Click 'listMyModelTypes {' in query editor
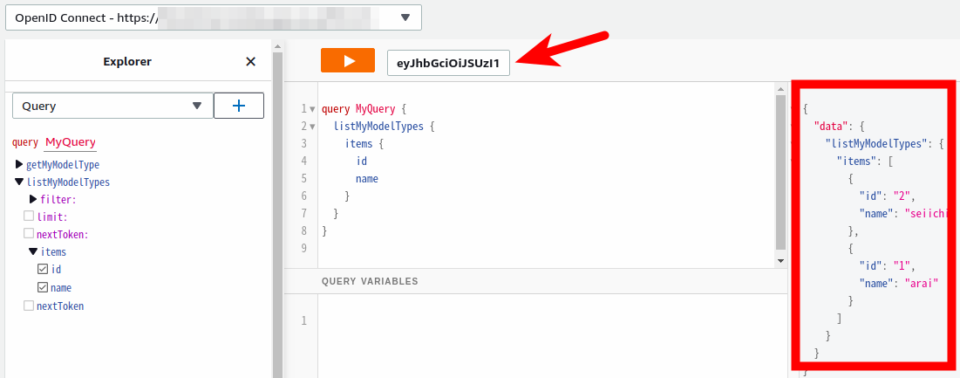 [x=384, y=127]
